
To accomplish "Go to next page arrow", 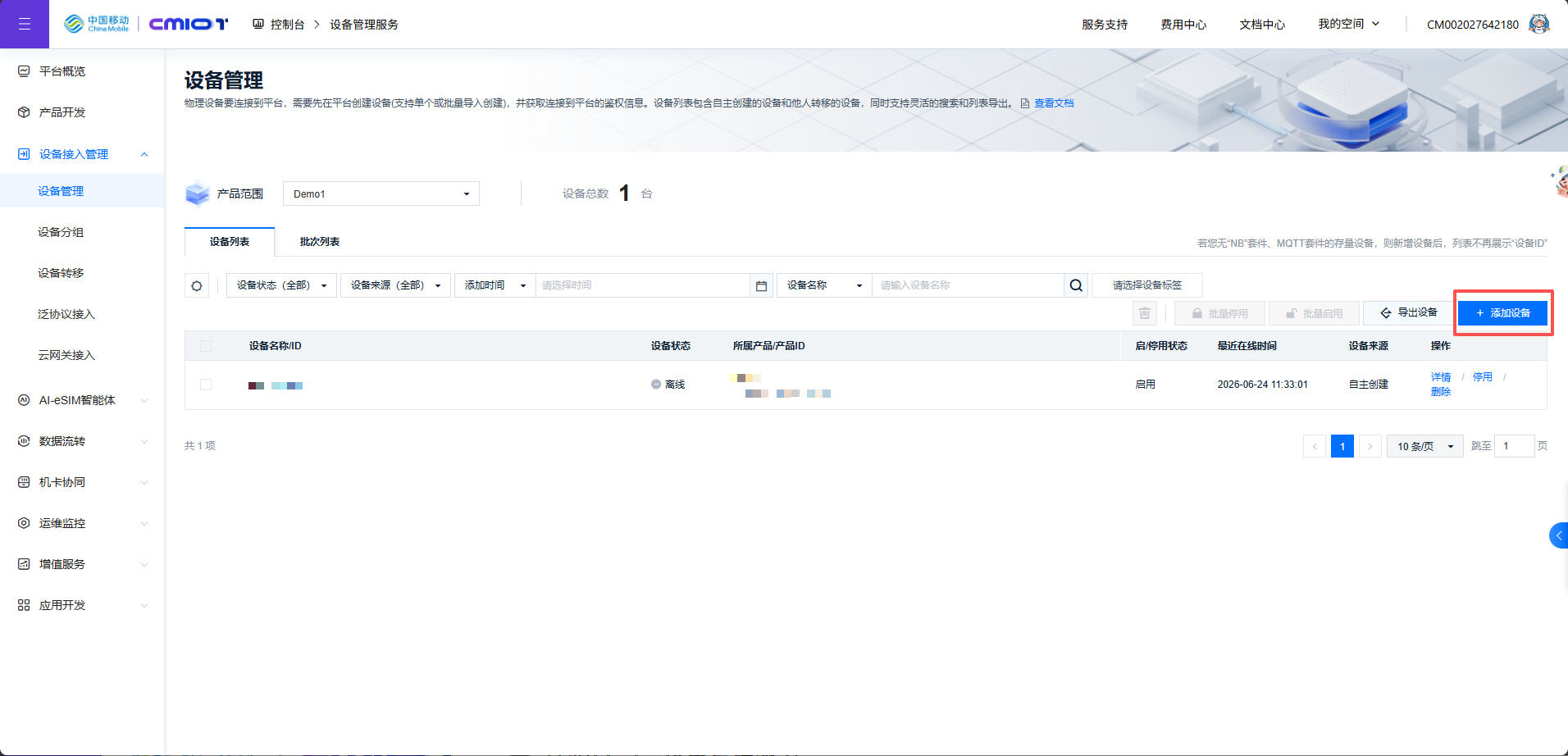I will pyautogui.click(x=1370, y=446).
